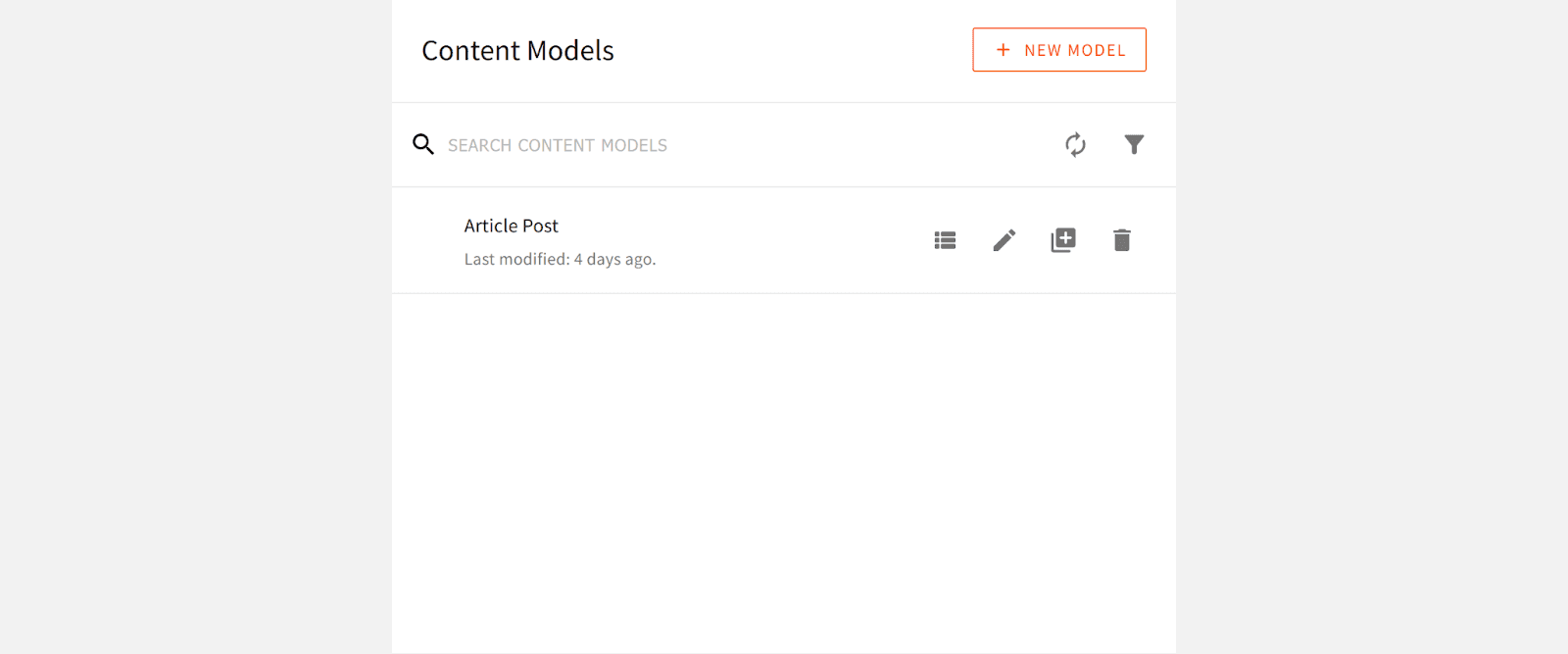Reload models with the circular arrows icon

point(1075,144)
